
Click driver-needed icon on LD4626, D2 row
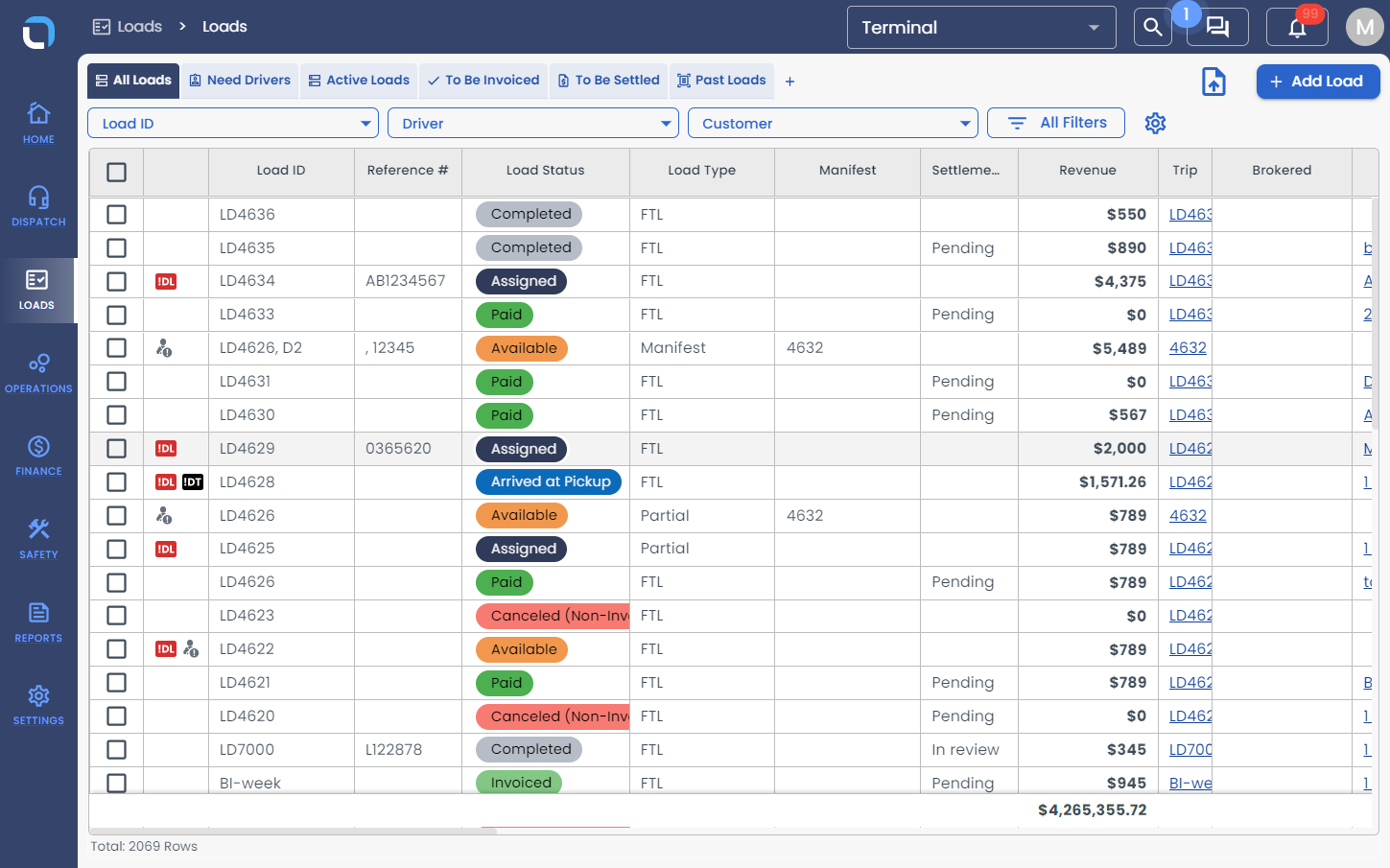pos(164,348)
